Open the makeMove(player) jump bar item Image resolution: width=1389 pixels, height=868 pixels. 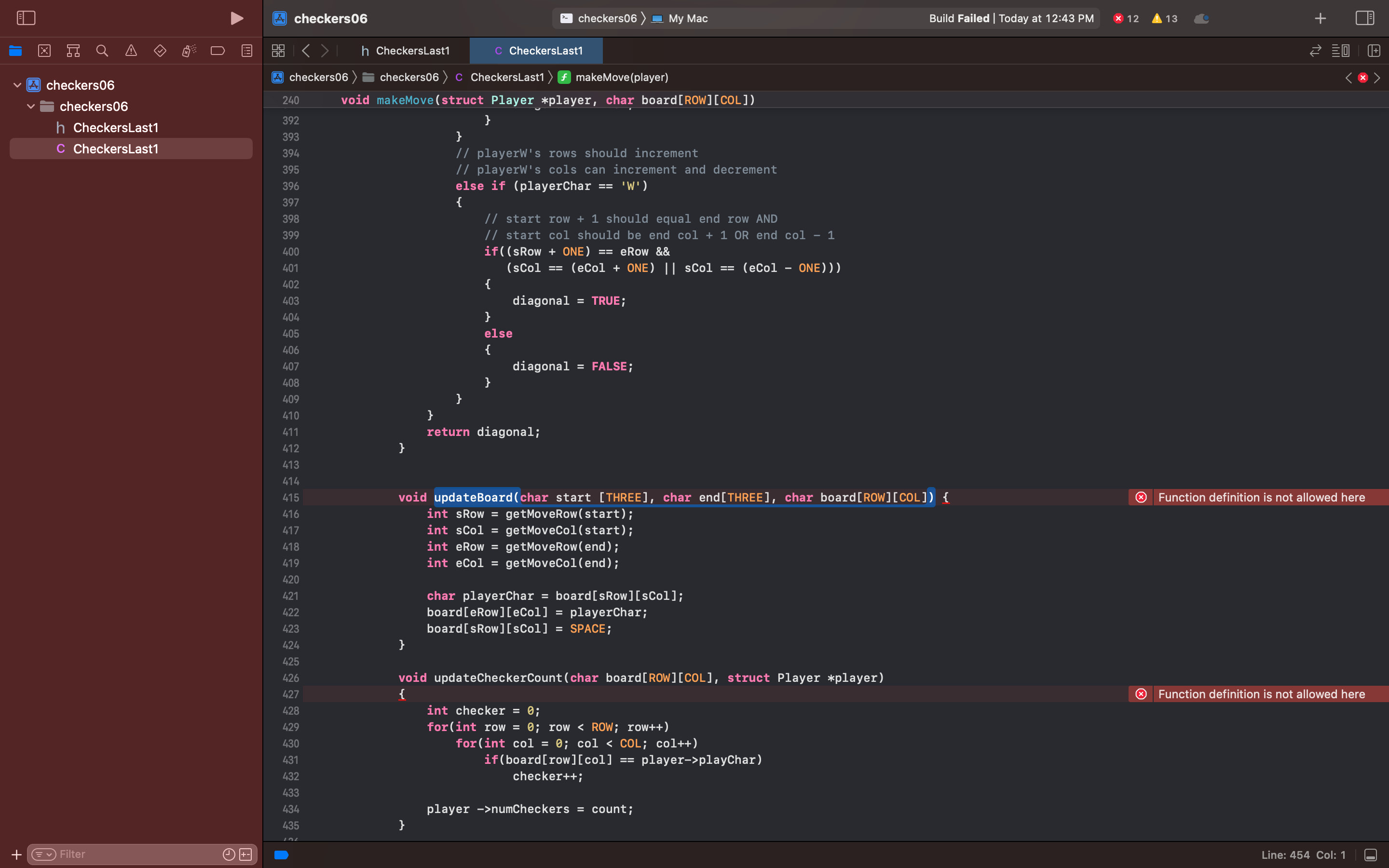(x=622, y=77)
